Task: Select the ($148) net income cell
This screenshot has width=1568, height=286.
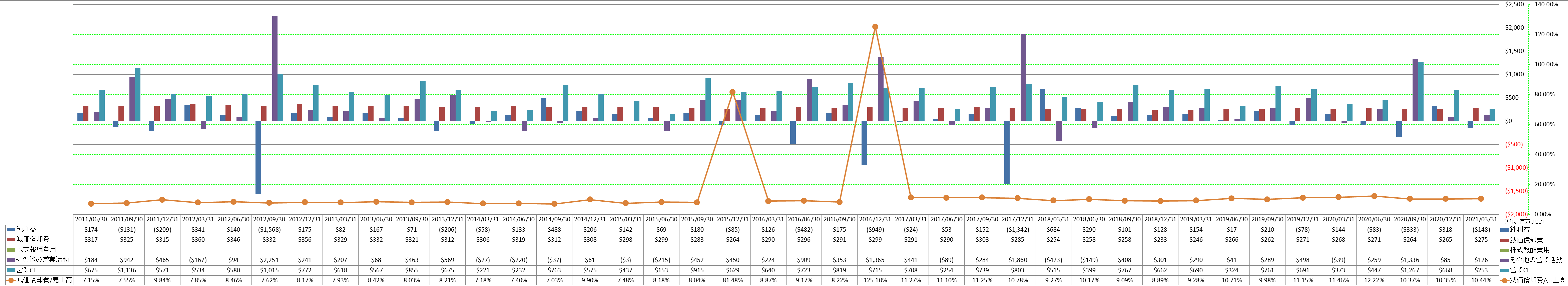Action: click(1480, 230)
